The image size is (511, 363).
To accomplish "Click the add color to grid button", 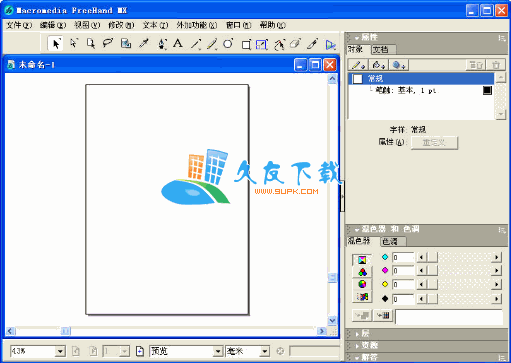I will click(x=383, y=315).
